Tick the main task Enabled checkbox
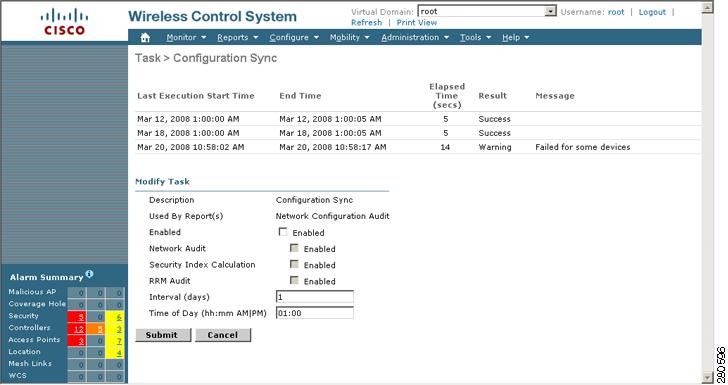 click(x=283, y=232)
